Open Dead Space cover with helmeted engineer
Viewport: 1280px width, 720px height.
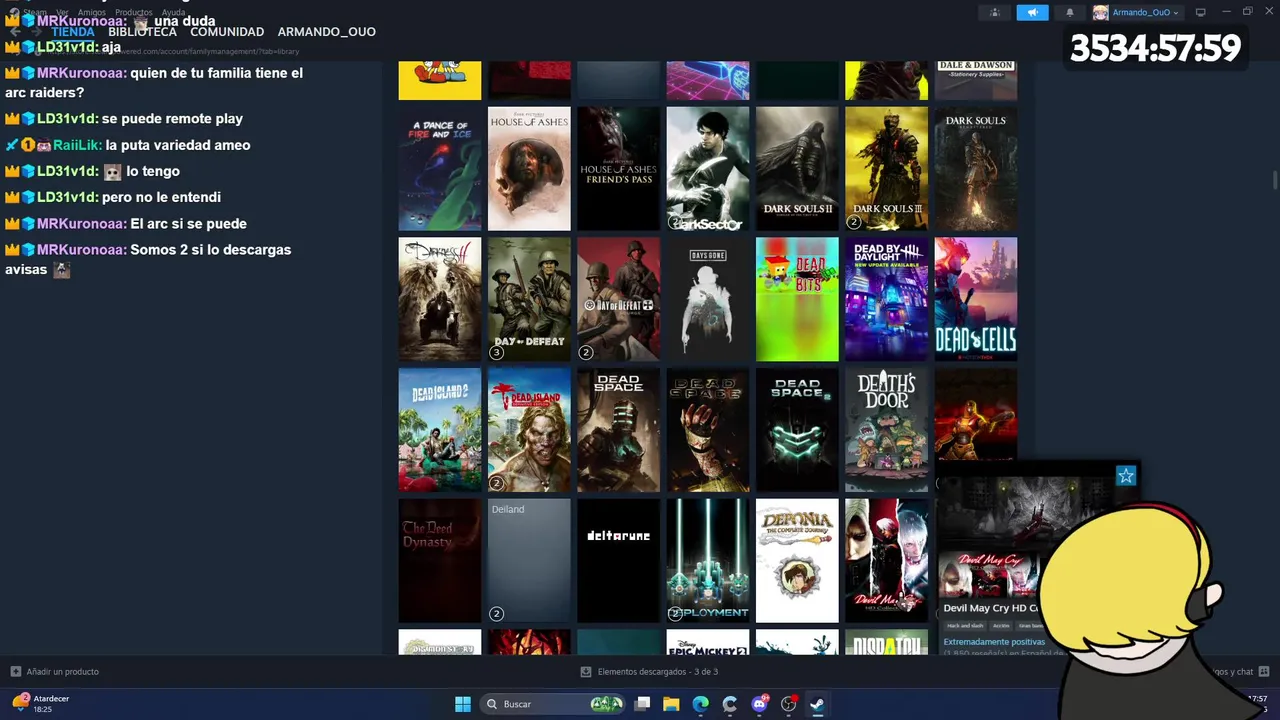618,430
